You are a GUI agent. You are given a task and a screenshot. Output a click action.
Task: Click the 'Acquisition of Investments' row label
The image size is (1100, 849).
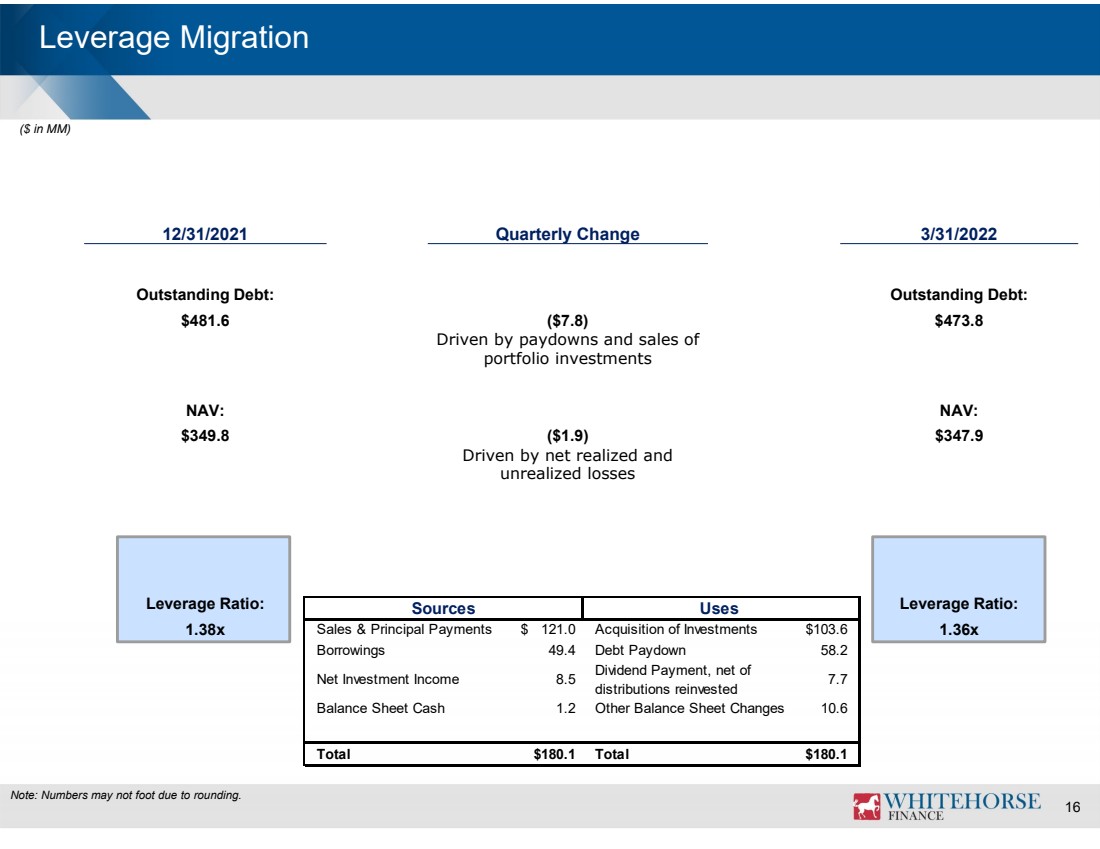pos(676,629)
